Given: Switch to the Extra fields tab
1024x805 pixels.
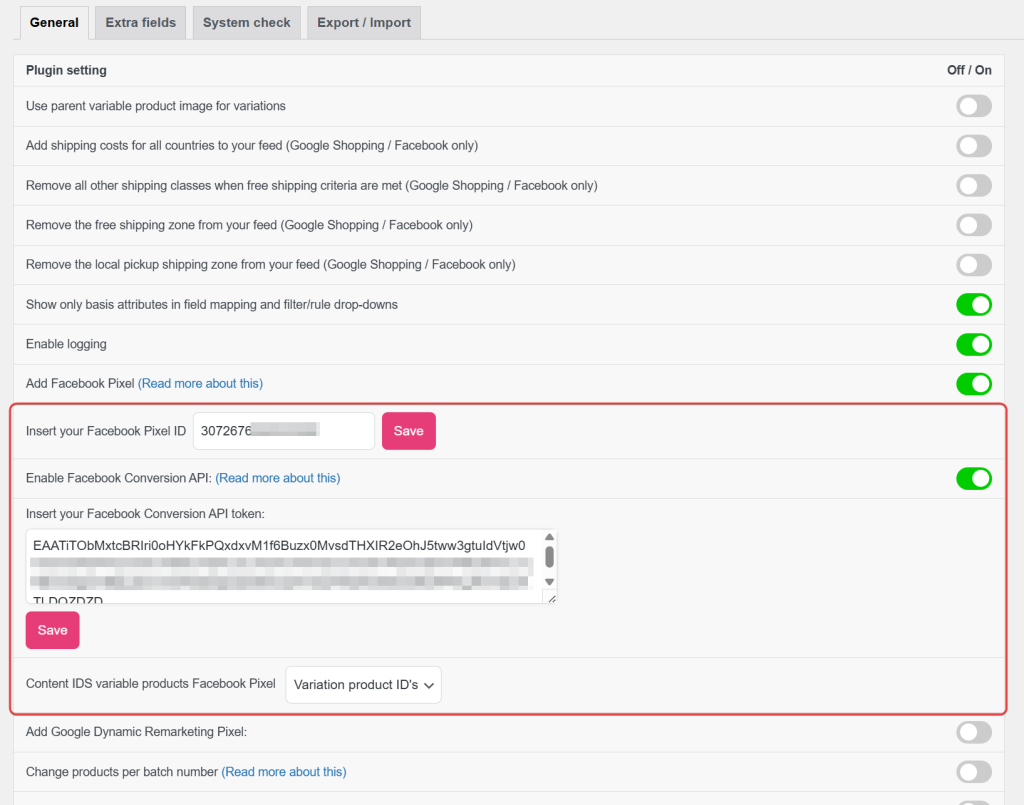Looking at the screenshot, I should tap(140, 22).
